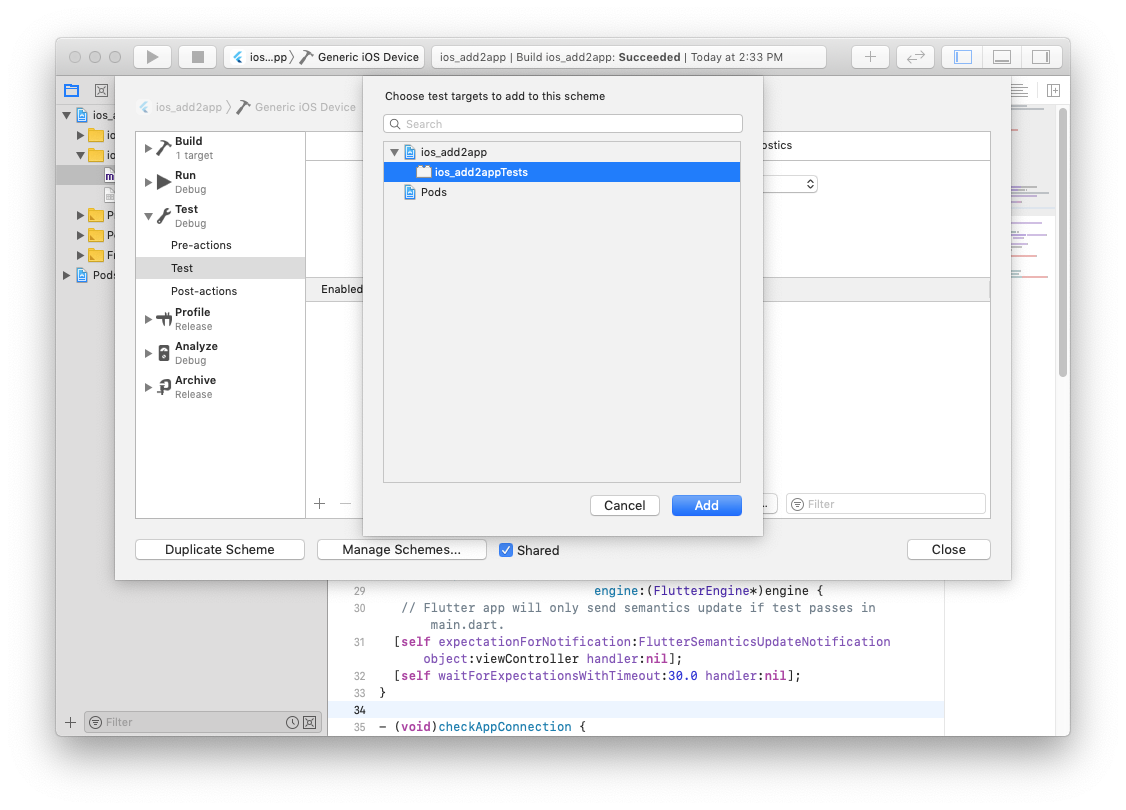Viewport: 1126px width, 810px height.
Task: Click the build status activity field
Action: pos(628,57)
